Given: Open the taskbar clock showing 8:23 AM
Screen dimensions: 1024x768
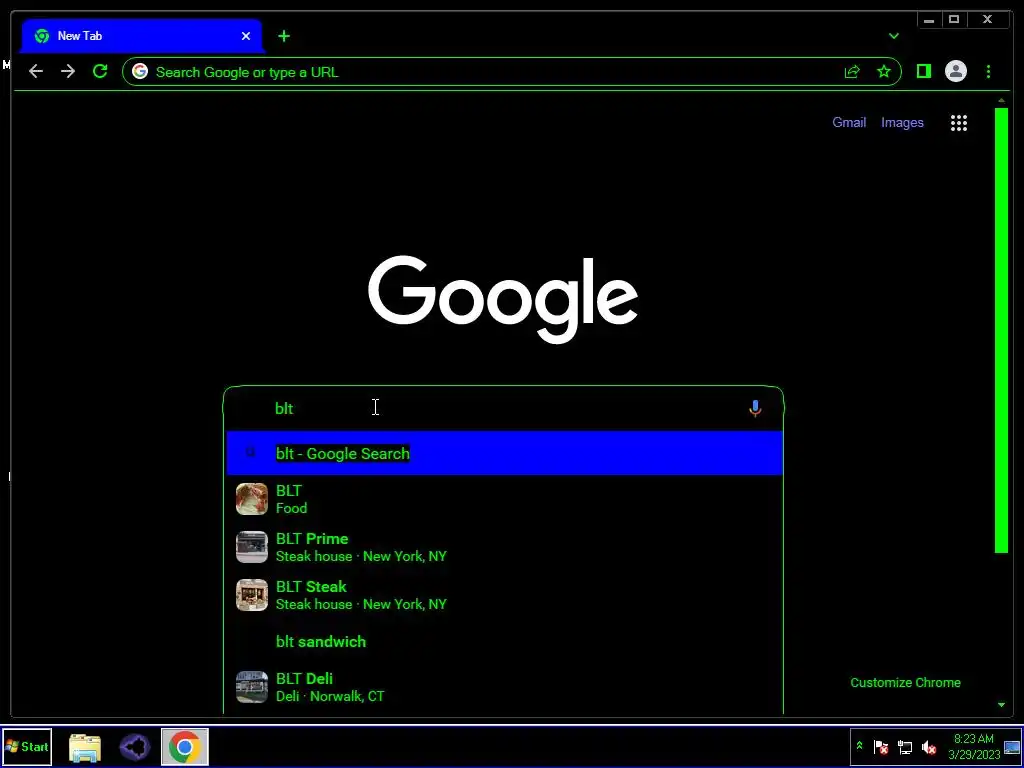Looking at the screenshot, I should point(974,746).
